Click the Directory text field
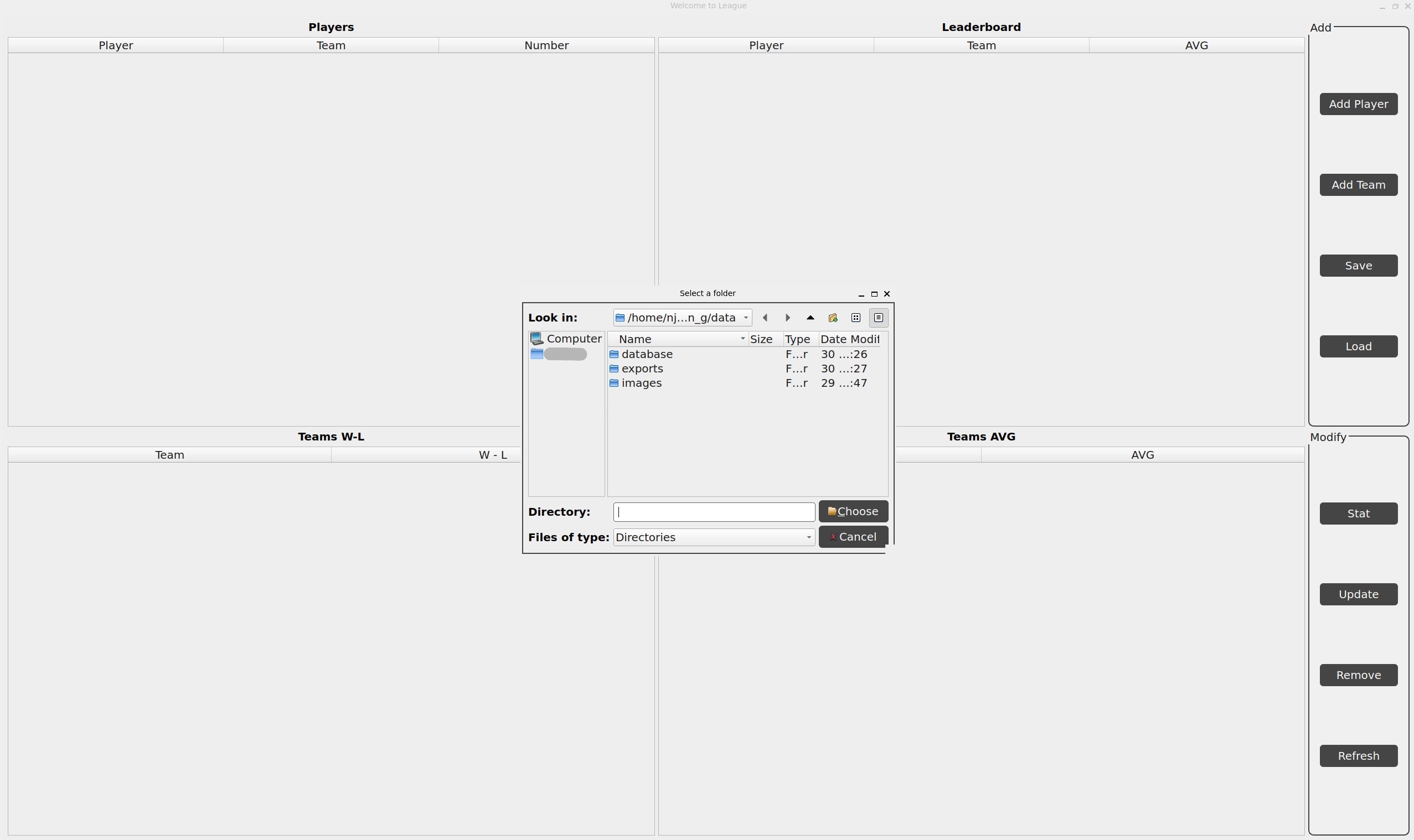This screenshot has height=840, width=1414. pos(714,512)
